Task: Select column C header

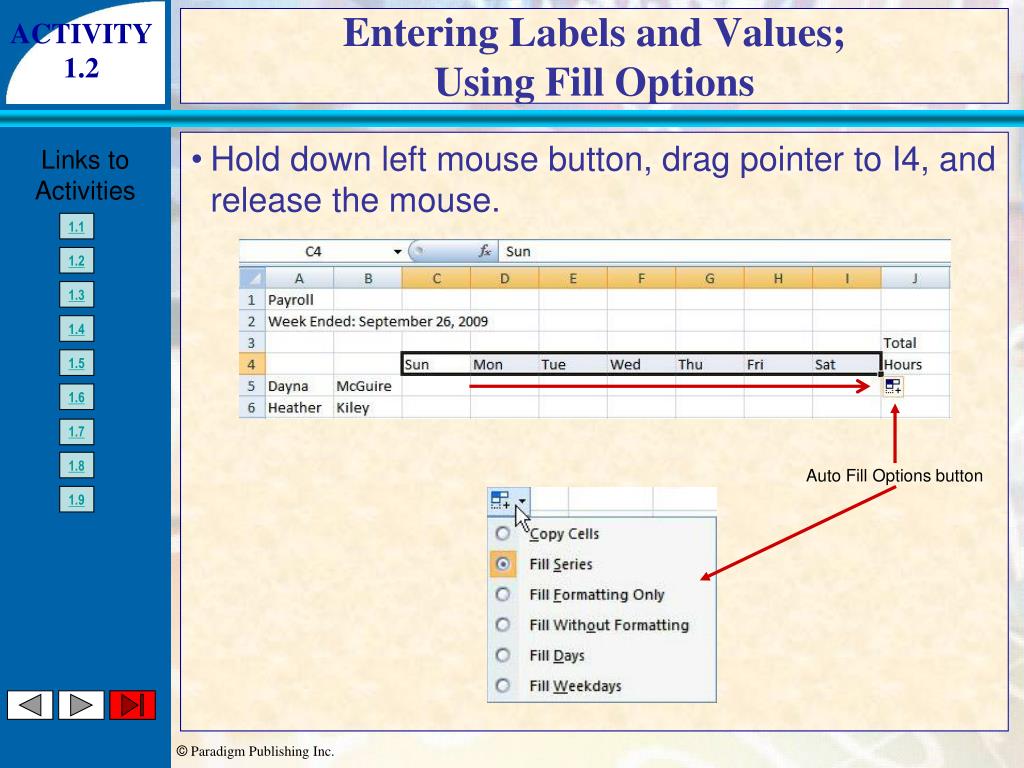Action: 436,278
